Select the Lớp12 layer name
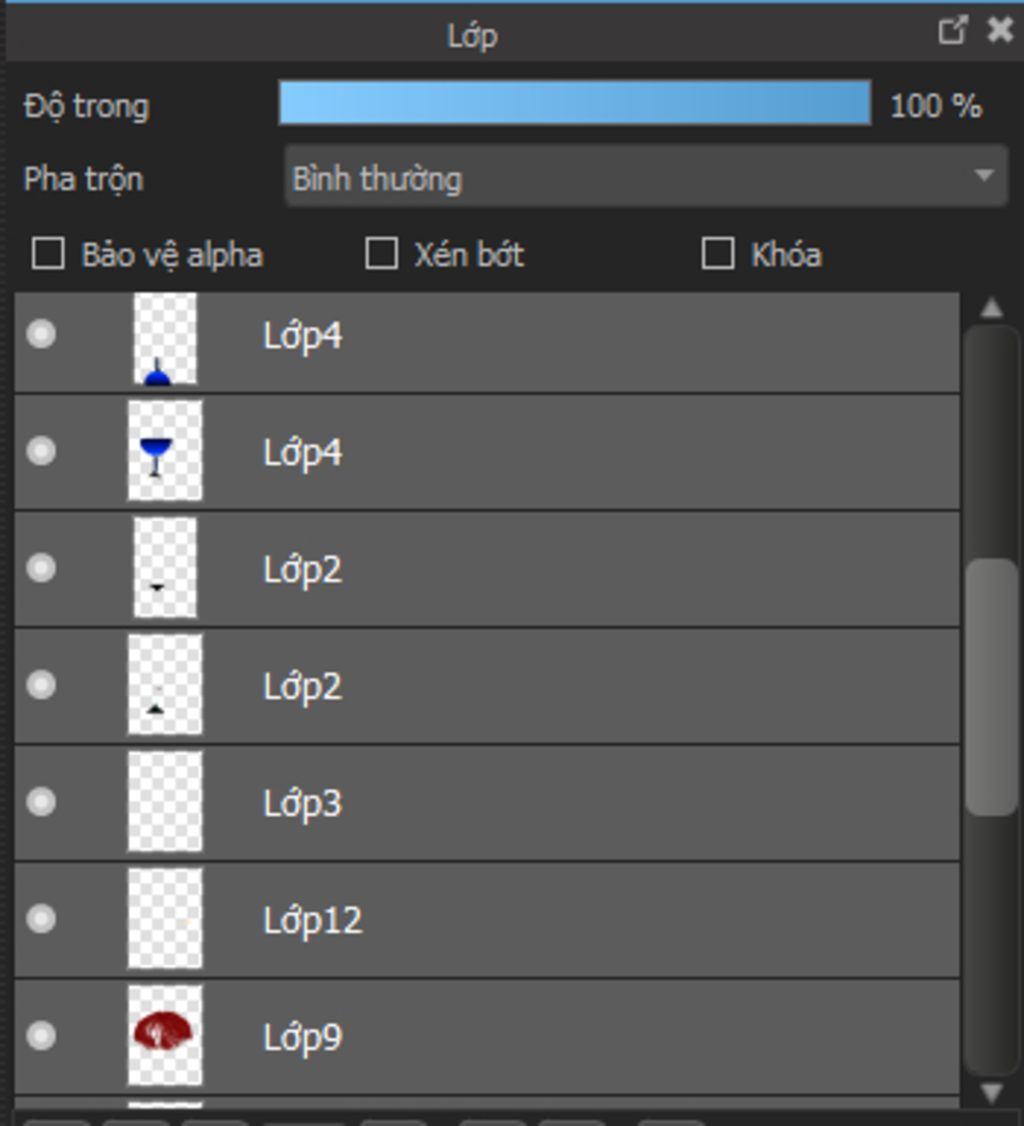Image resolution: width=1024 pixels, height=1126 pixels. [x=312, y=920]
